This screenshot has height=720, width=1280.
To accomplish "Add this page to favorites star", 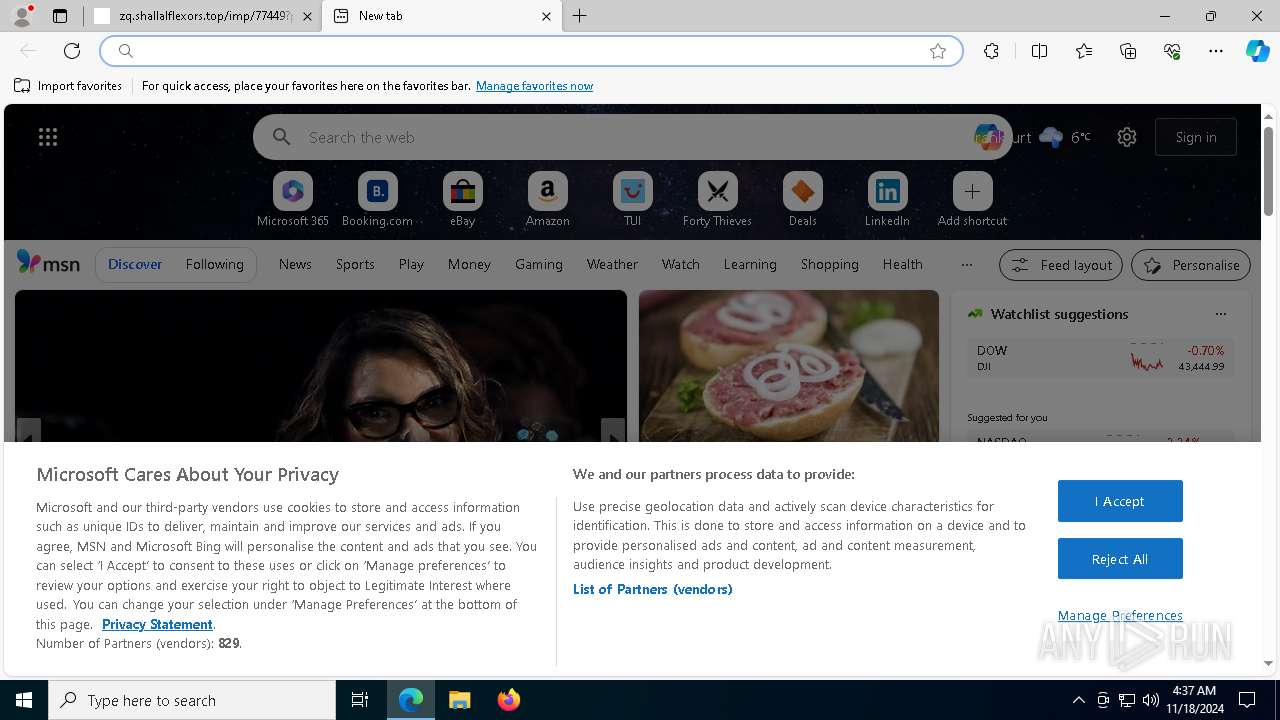I will pyautogui.click(x=938, y=51).
